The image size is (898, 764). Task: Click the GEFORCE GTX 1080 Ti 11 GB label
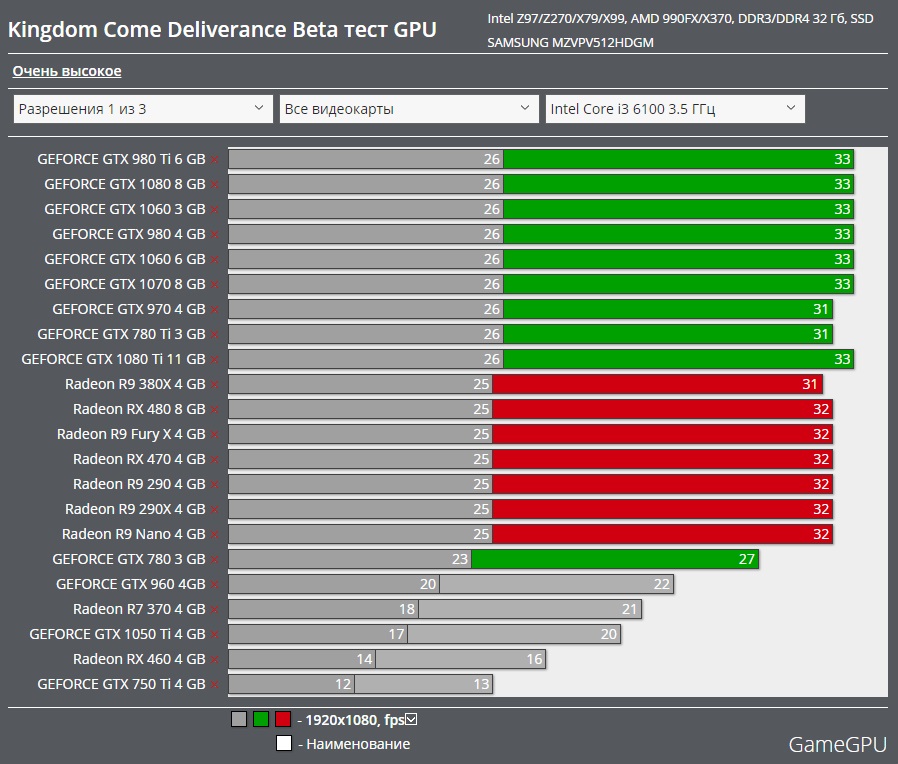113,359
